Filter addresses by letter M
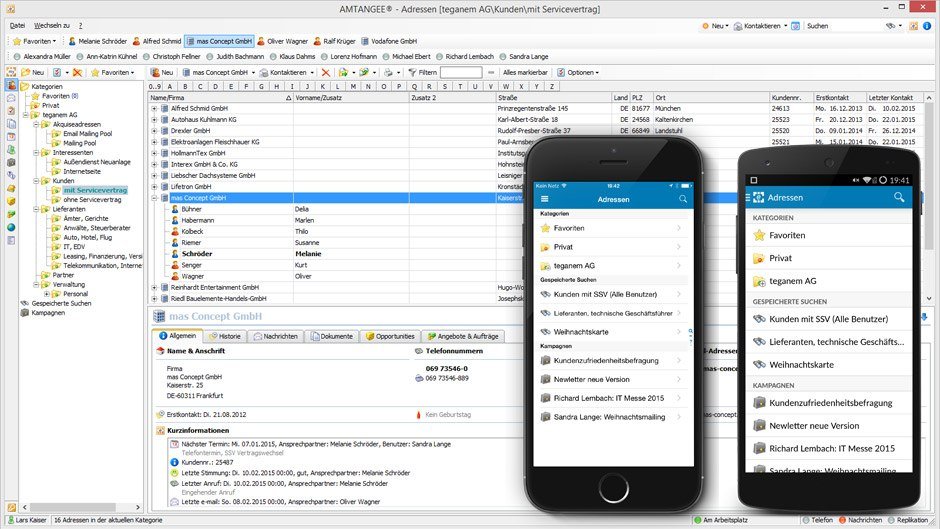This screenshot has width=940, height=529. (353, 86)
